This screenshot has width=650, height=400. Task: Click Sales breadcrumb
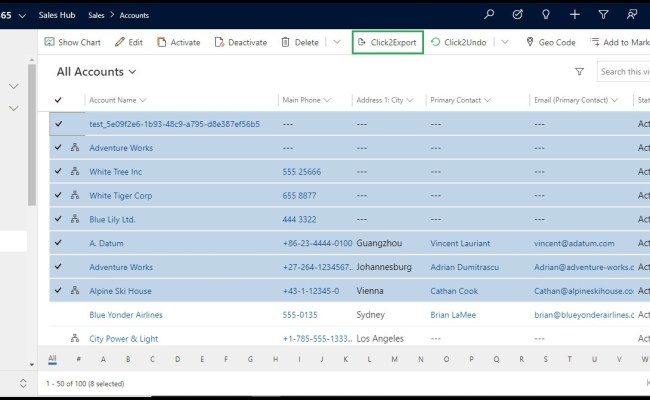point(96,15)
